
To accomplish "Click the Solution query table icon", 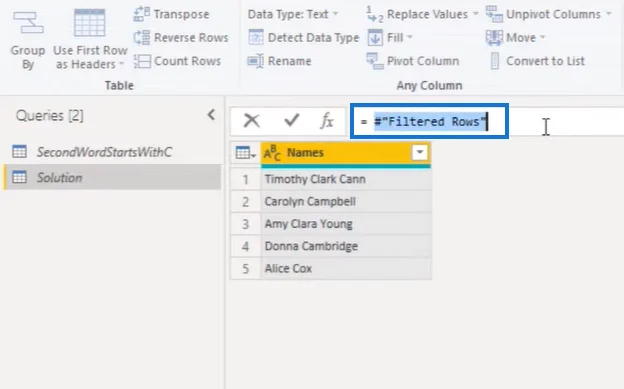I will (x=20, y=177).
